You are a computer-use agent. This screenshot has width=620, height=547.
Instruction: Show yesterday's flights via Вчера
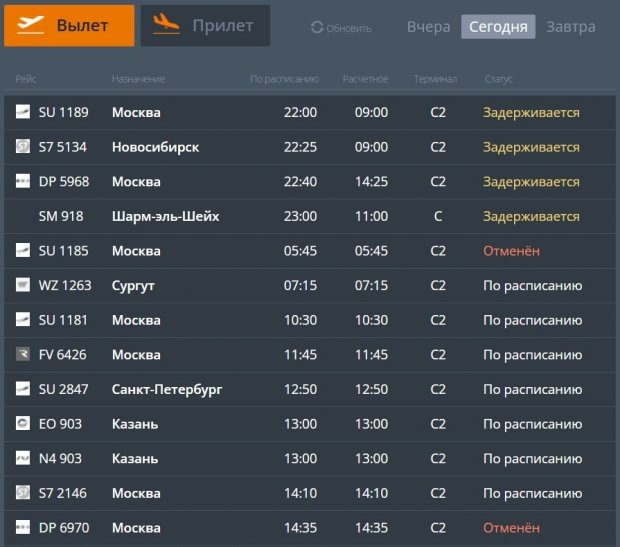[x=428, y=27]
